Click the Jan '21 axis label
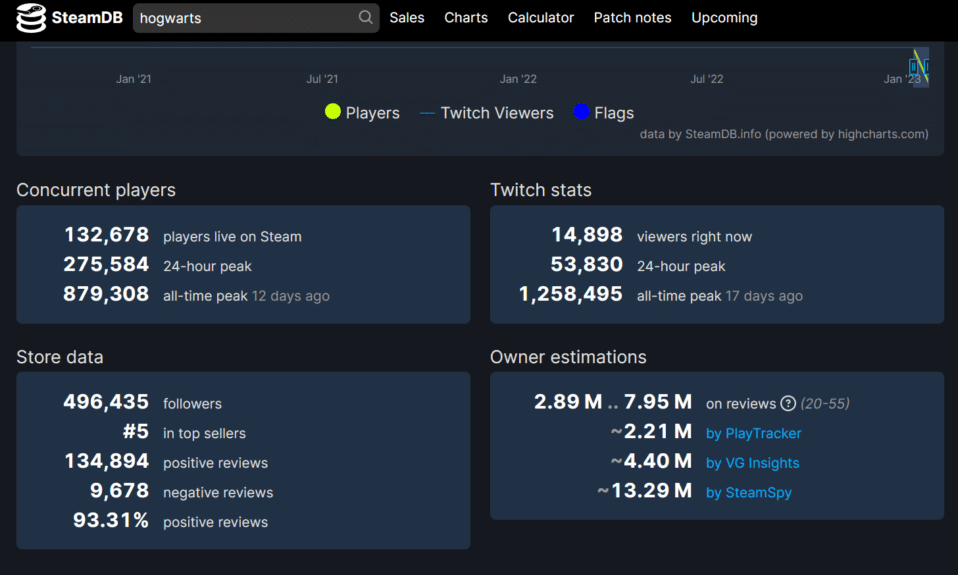Image resolution: width=958 pixels, height=575 pixels. coord(134,79)
